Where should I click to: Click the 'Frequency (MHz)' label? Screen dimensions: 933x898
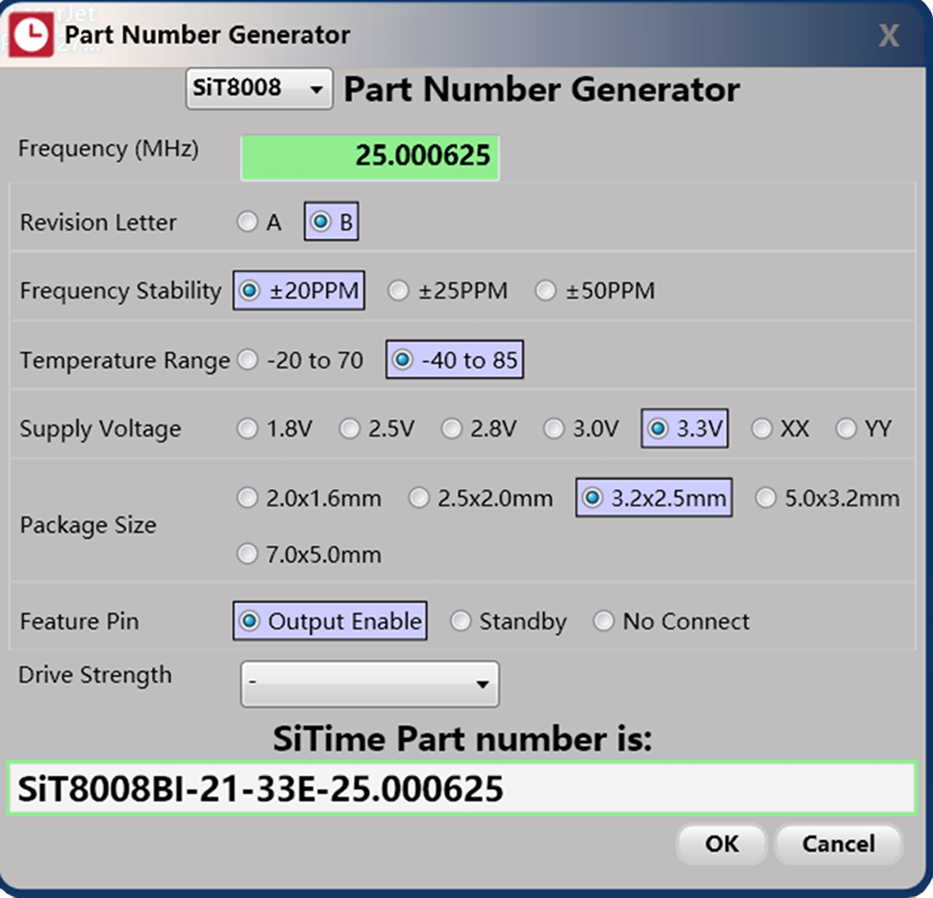(108, 149)
